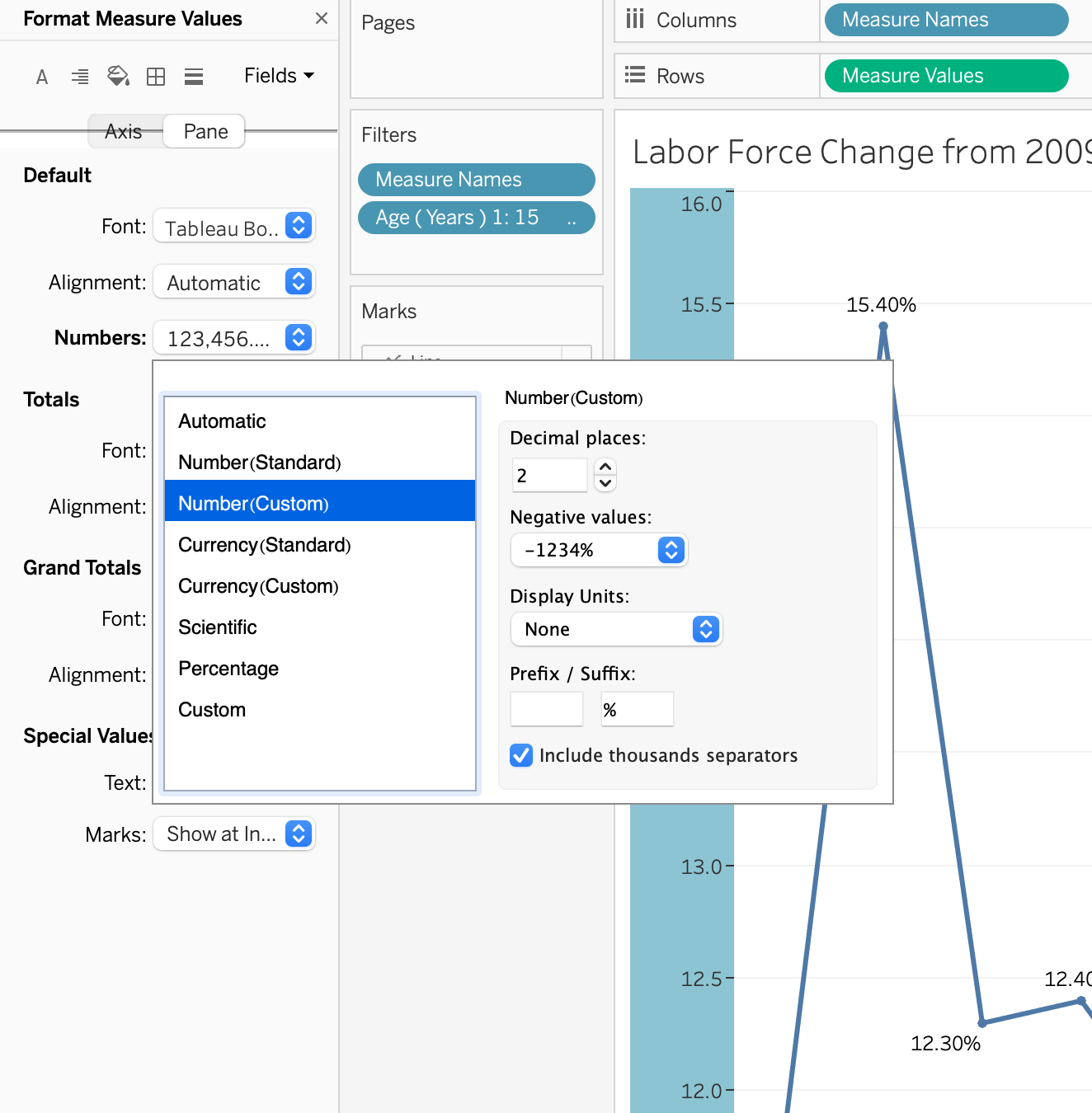Click the Age (Years) filter pill
The image size is (1092, 1113).
tap(475, 218)
